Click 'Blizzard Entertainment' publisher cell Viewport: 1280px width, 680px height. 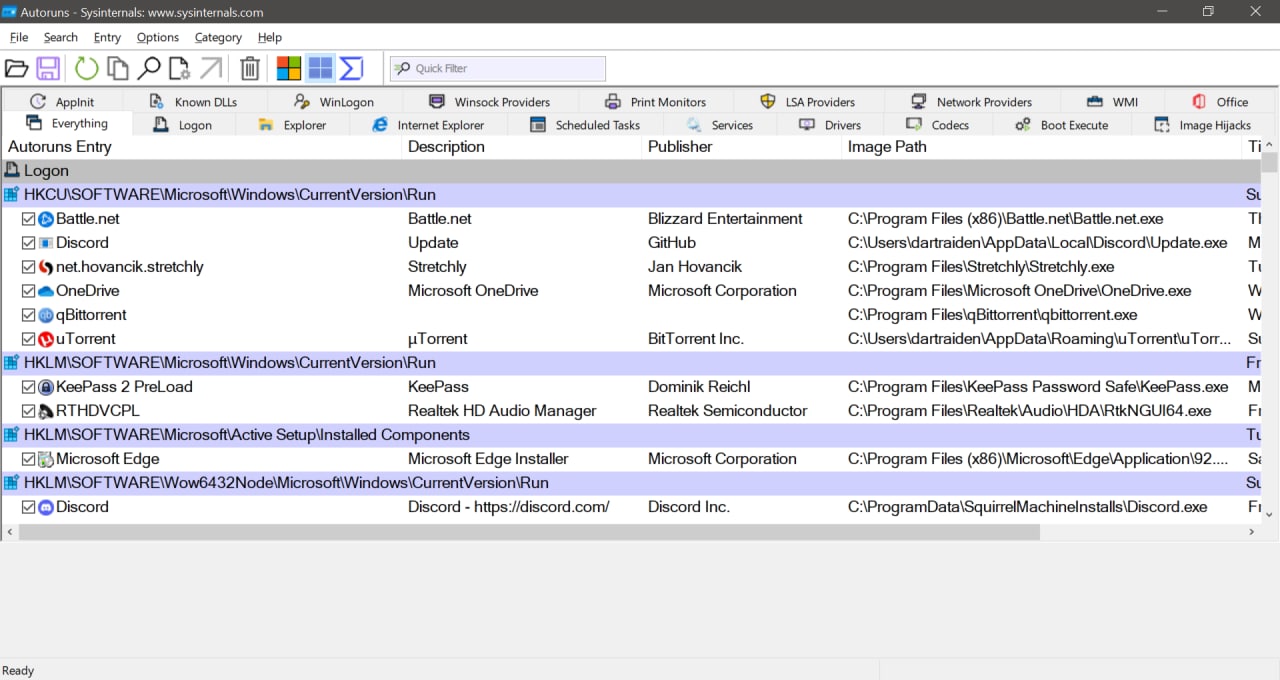click(x=725, y=219)
